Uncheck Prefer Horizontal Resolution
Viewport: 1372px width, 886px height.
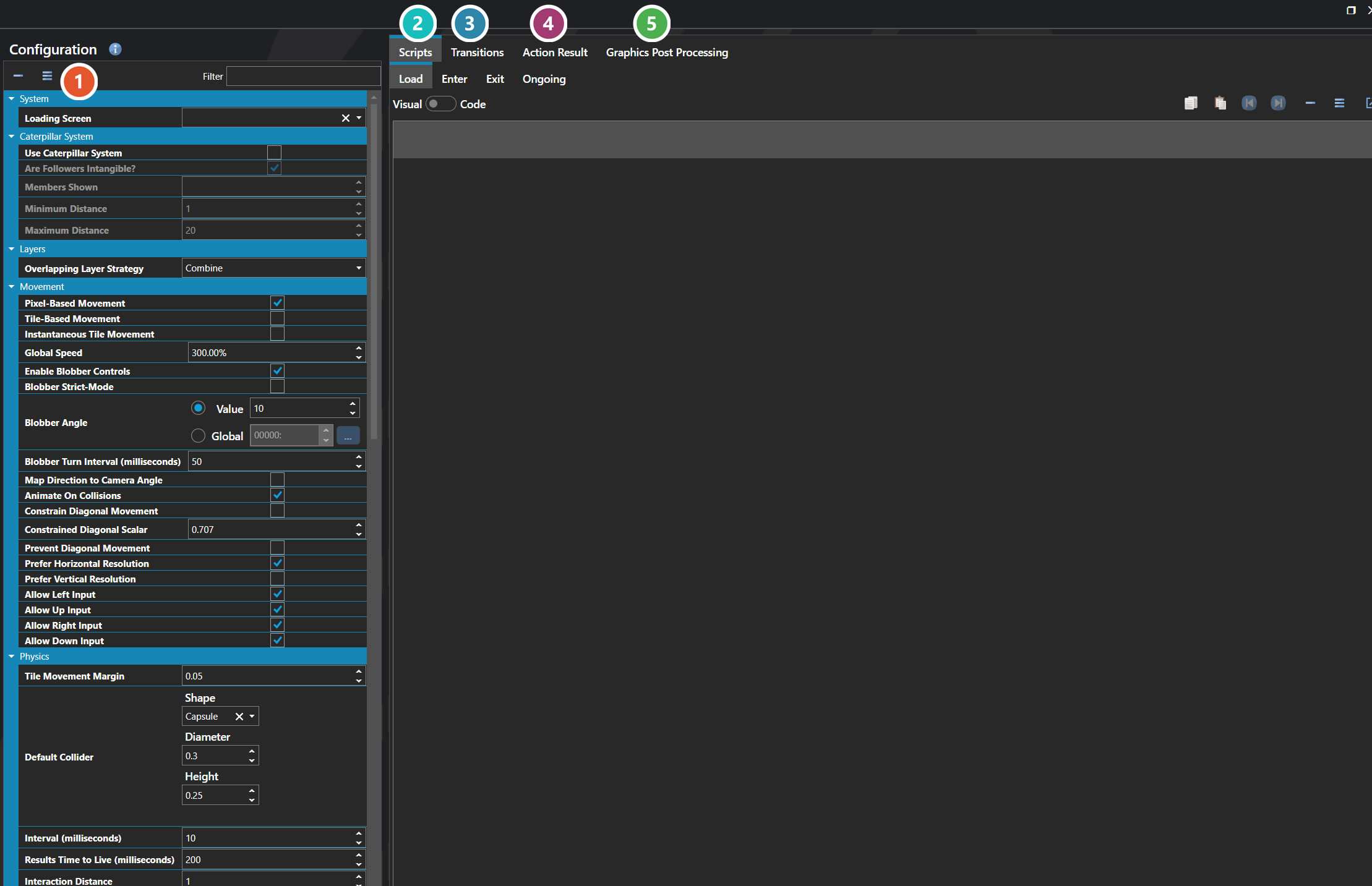[x=277, y=563]
